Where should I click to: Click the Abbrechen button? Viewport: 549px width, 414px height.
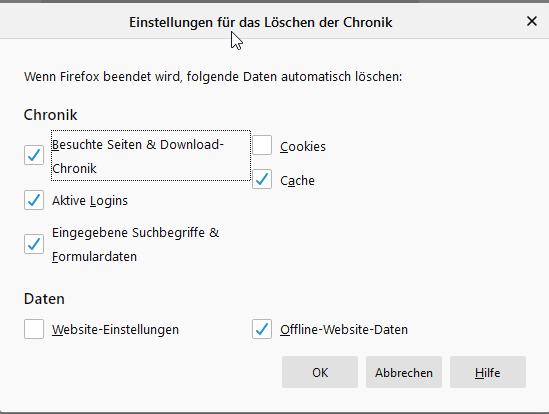click(x=404, y=372)
